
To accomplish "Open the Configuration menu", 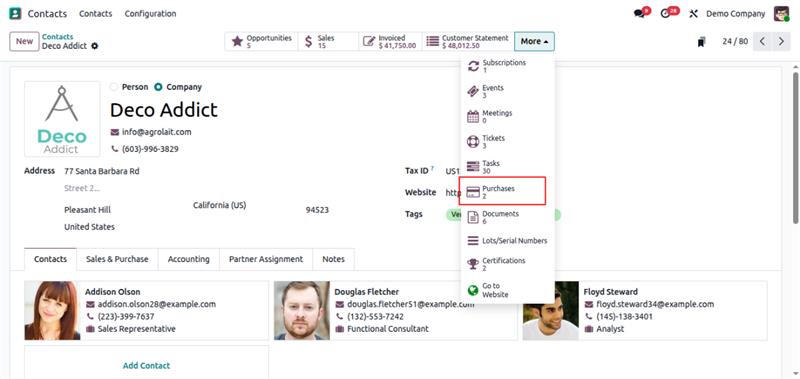I will [x=151, y=14].
